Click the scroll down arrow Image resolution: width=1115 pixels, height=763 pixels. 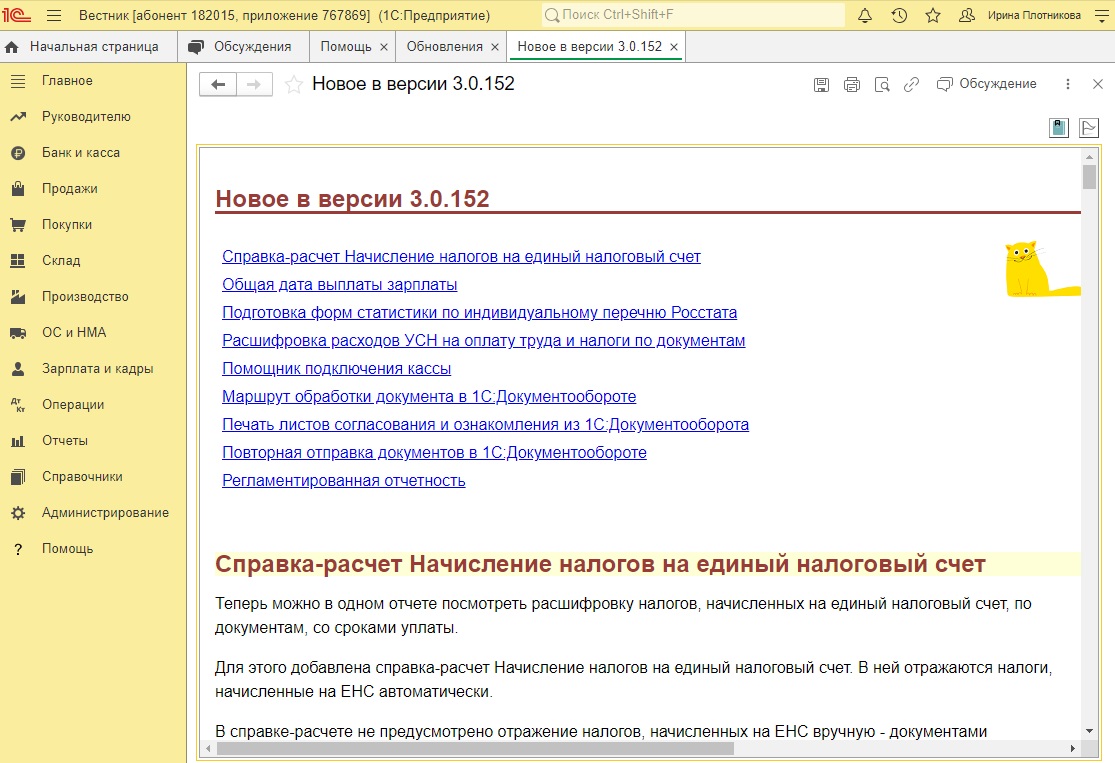(x=1089, y=731)
